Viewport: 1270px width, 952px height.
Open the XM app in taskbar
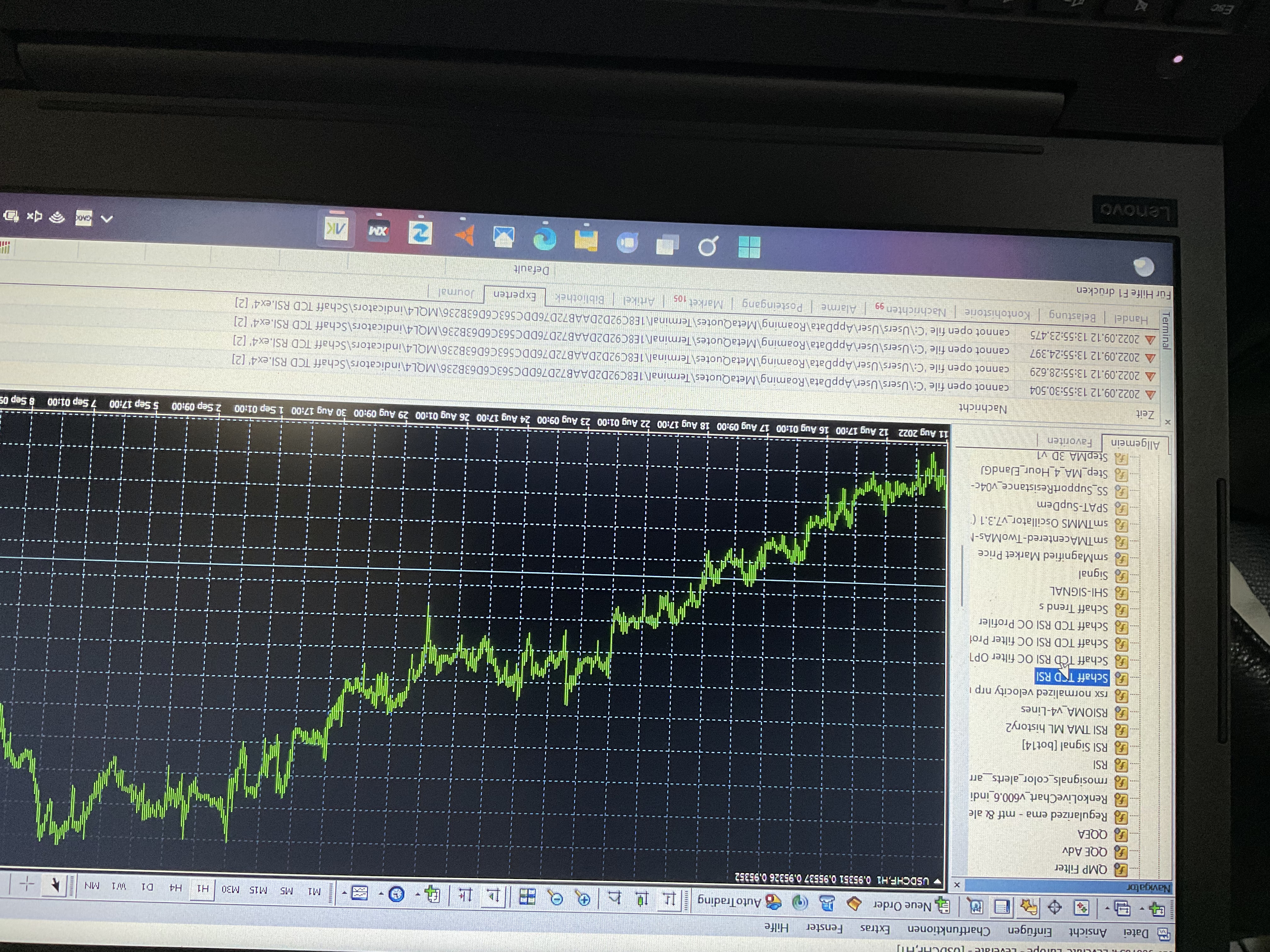click(378, 231)
